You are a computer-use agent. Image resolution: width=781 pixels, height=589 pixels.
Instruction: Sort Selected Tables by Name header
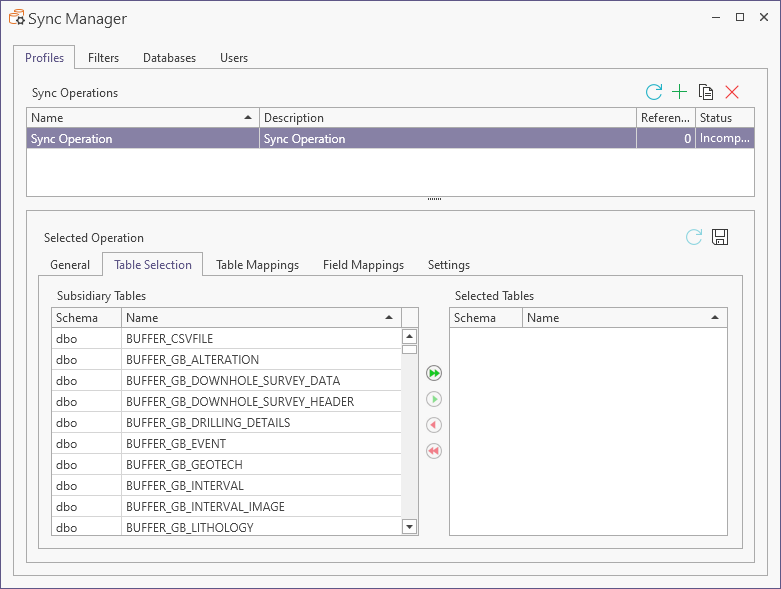(x=620, y=318)
